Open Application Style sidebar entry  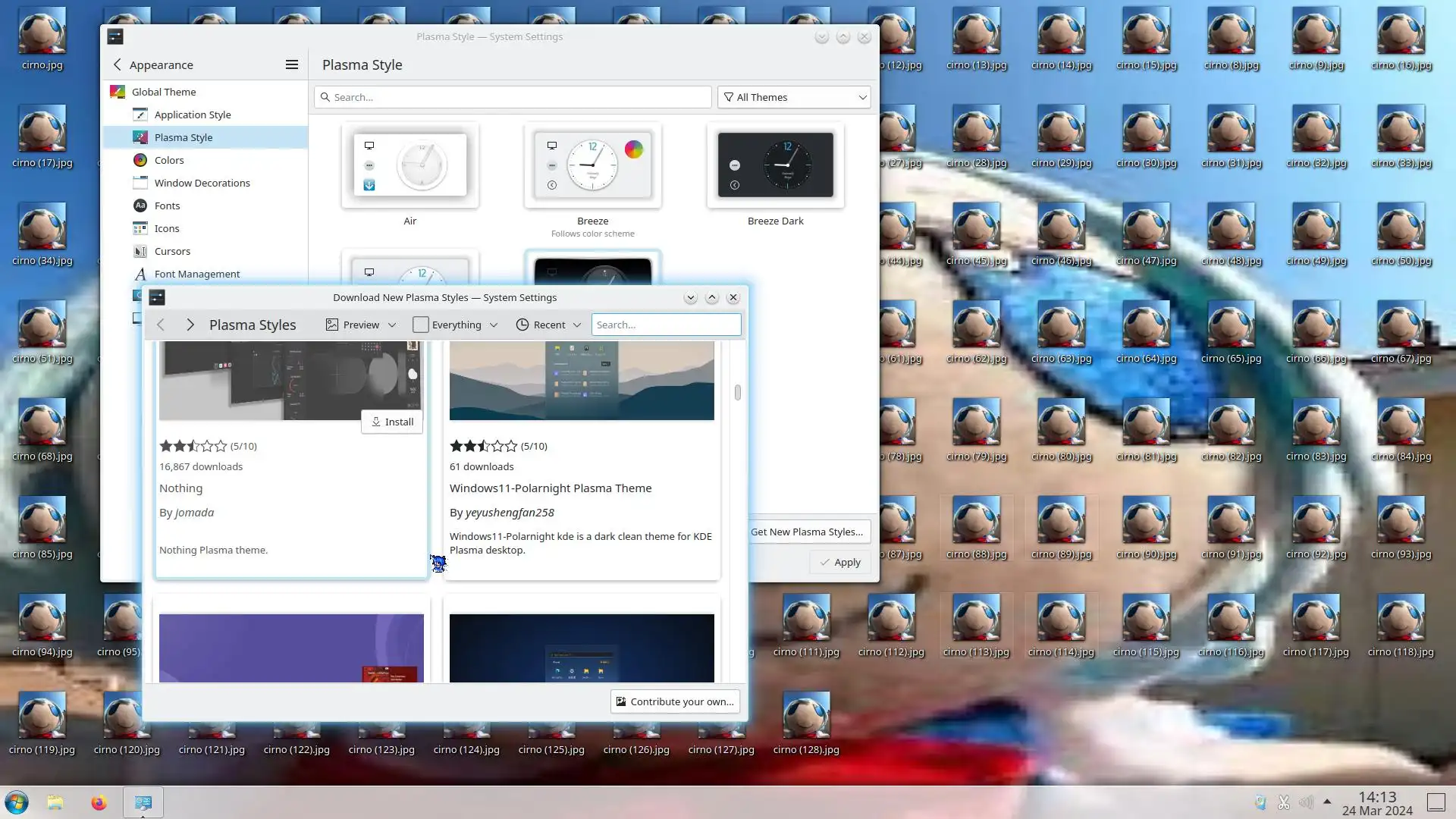pos(193,115)
